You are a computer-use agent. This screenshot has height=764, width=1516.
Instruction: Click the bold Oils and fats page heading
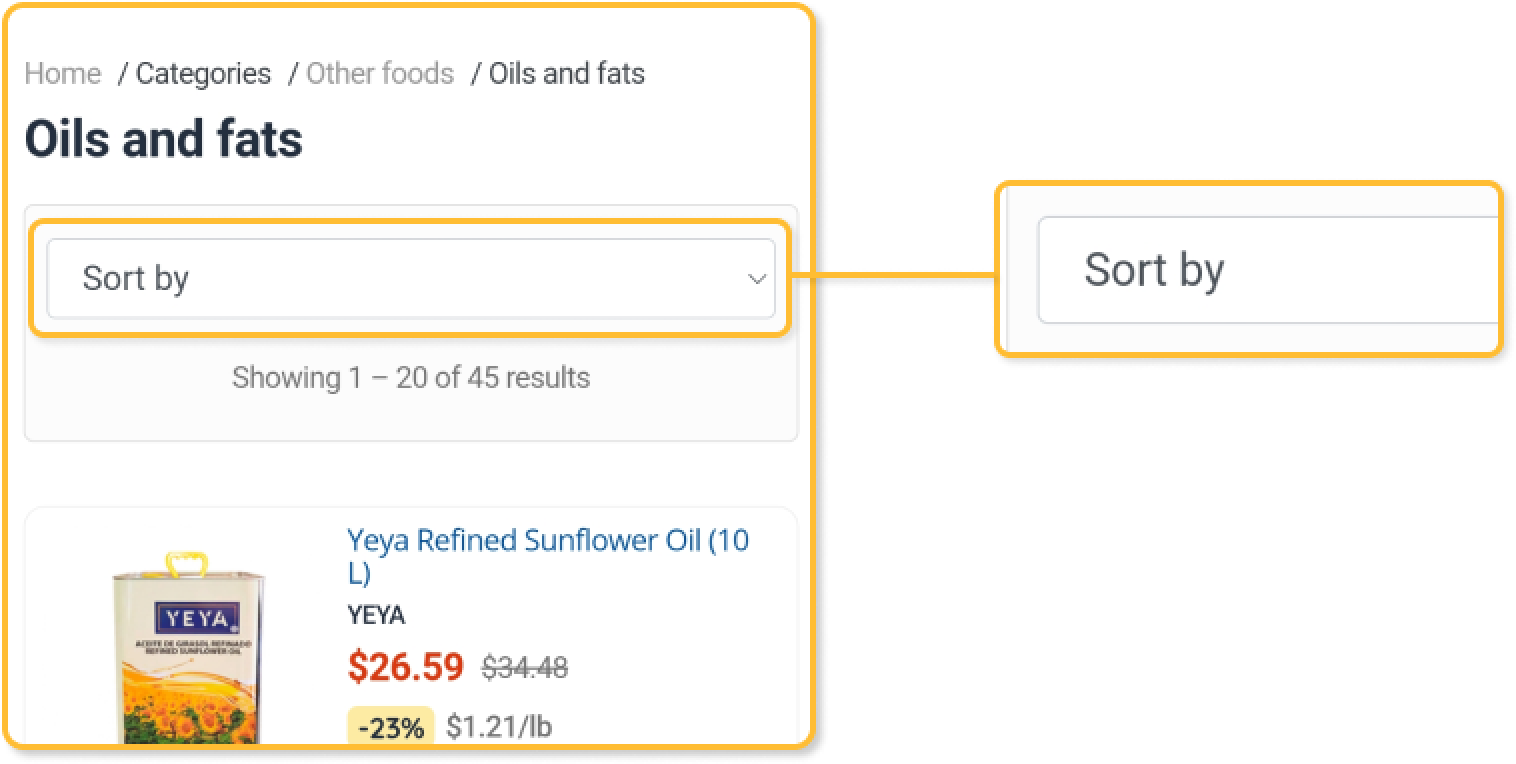[x=163, y=139]
